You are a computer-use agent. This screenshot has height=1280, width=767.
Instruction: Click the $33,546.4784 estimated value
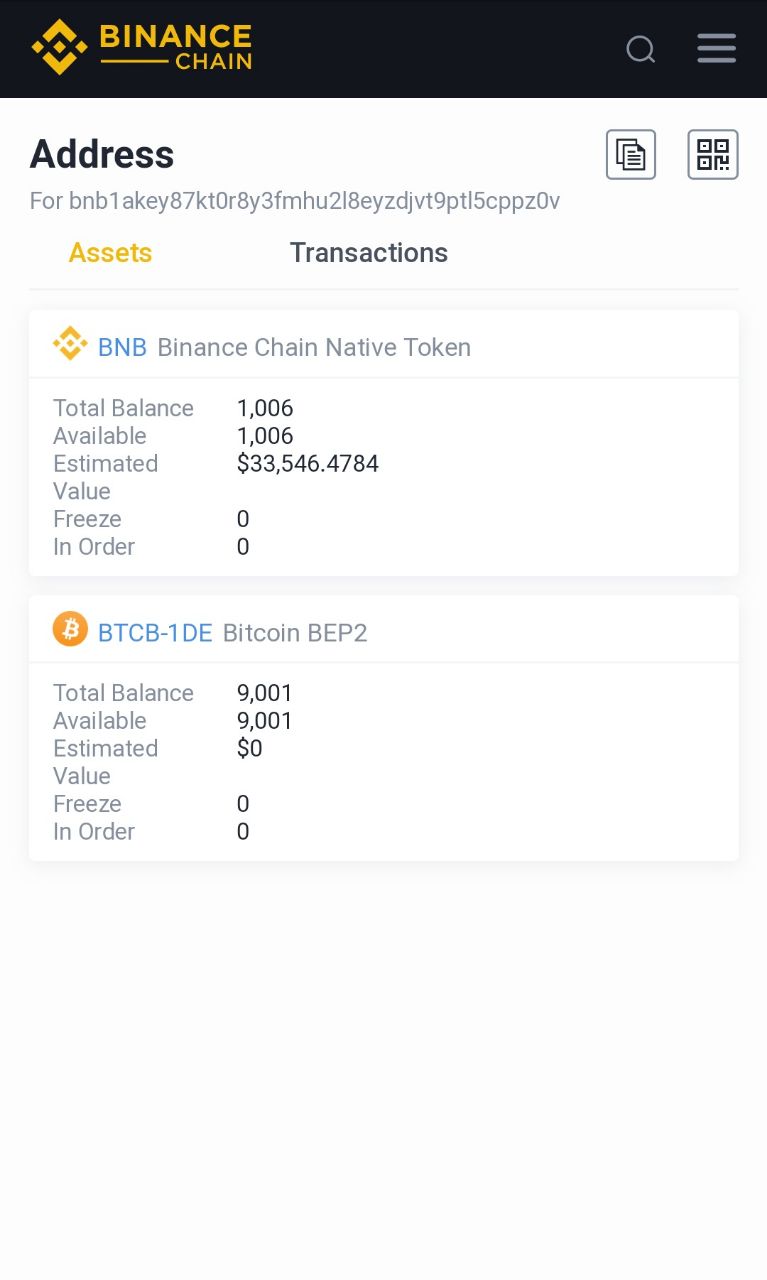point(308,464)
